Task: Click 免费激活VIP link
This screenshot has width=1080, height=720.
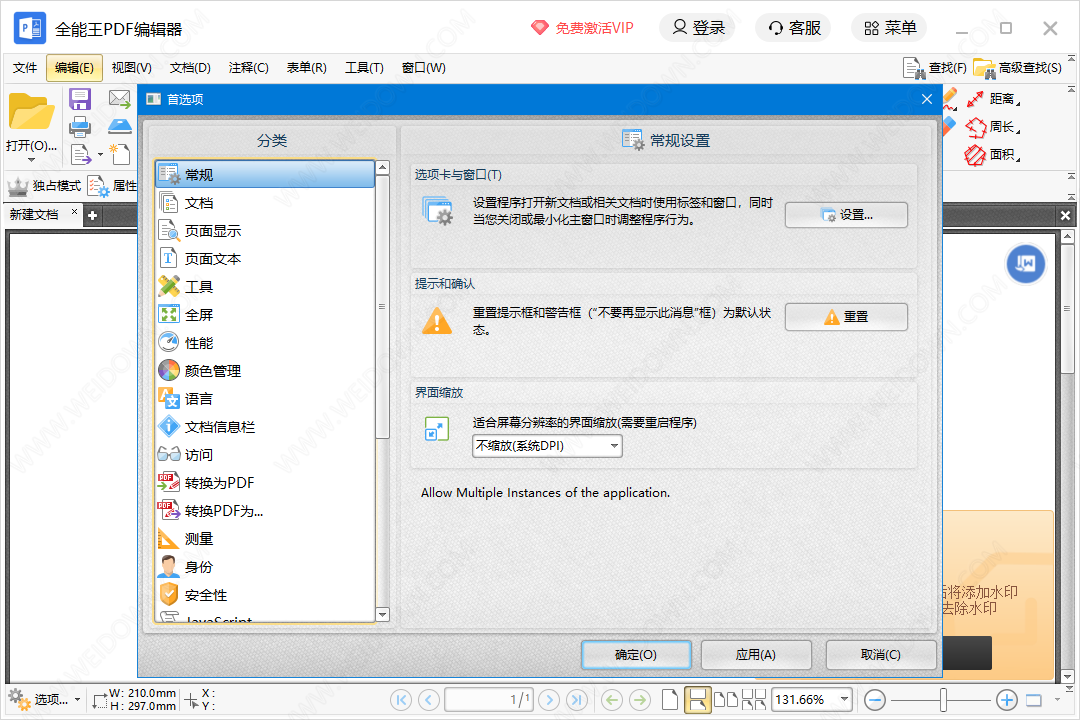Action: [x=583, y=28]
